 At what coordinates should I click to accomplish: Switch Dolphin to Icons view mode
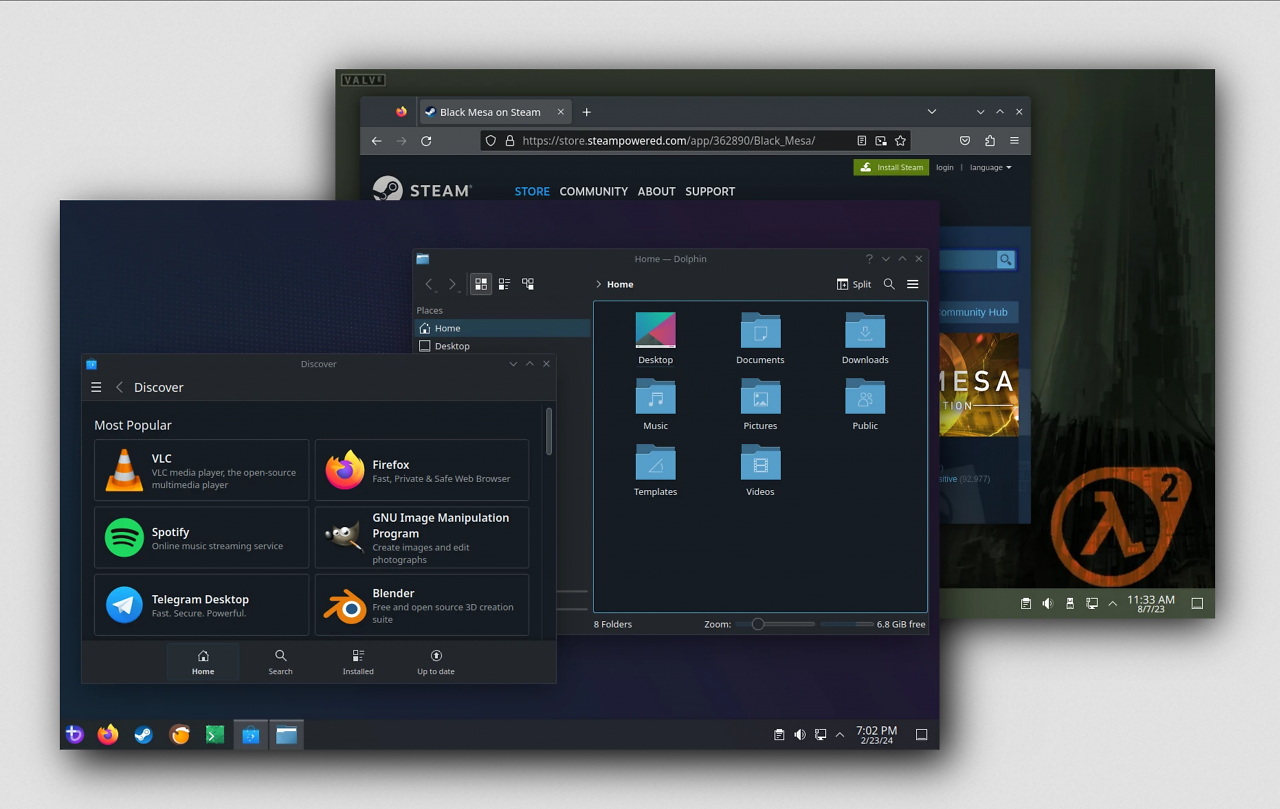click(481, 284)
